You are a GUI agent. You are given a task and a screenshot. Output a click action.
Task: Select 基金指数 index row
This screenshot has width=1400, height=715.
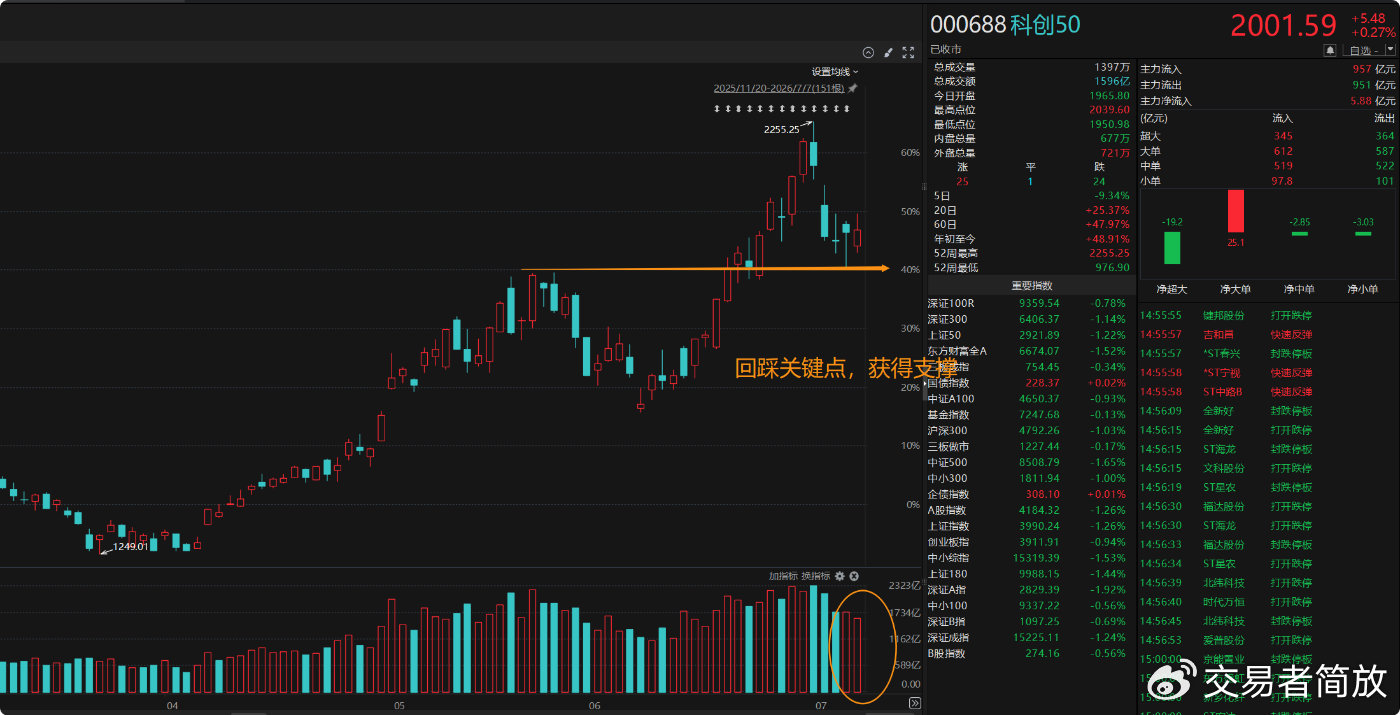[1030, 414]
